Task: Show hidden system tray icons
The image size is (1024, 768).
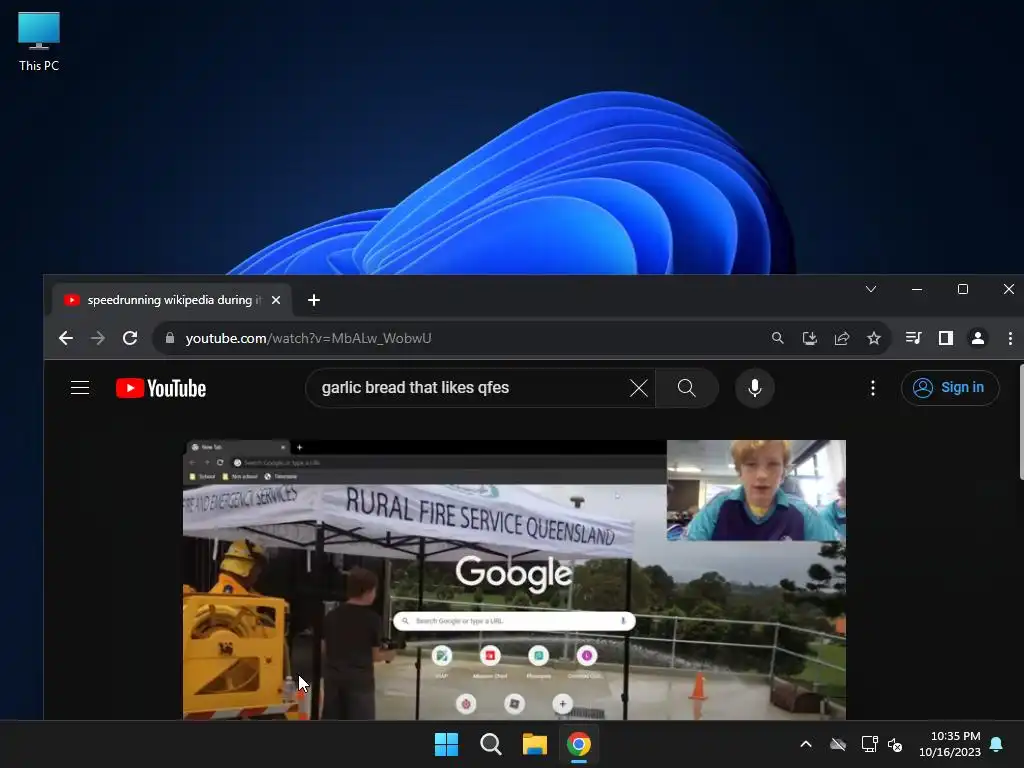Action: pos(806,744)
